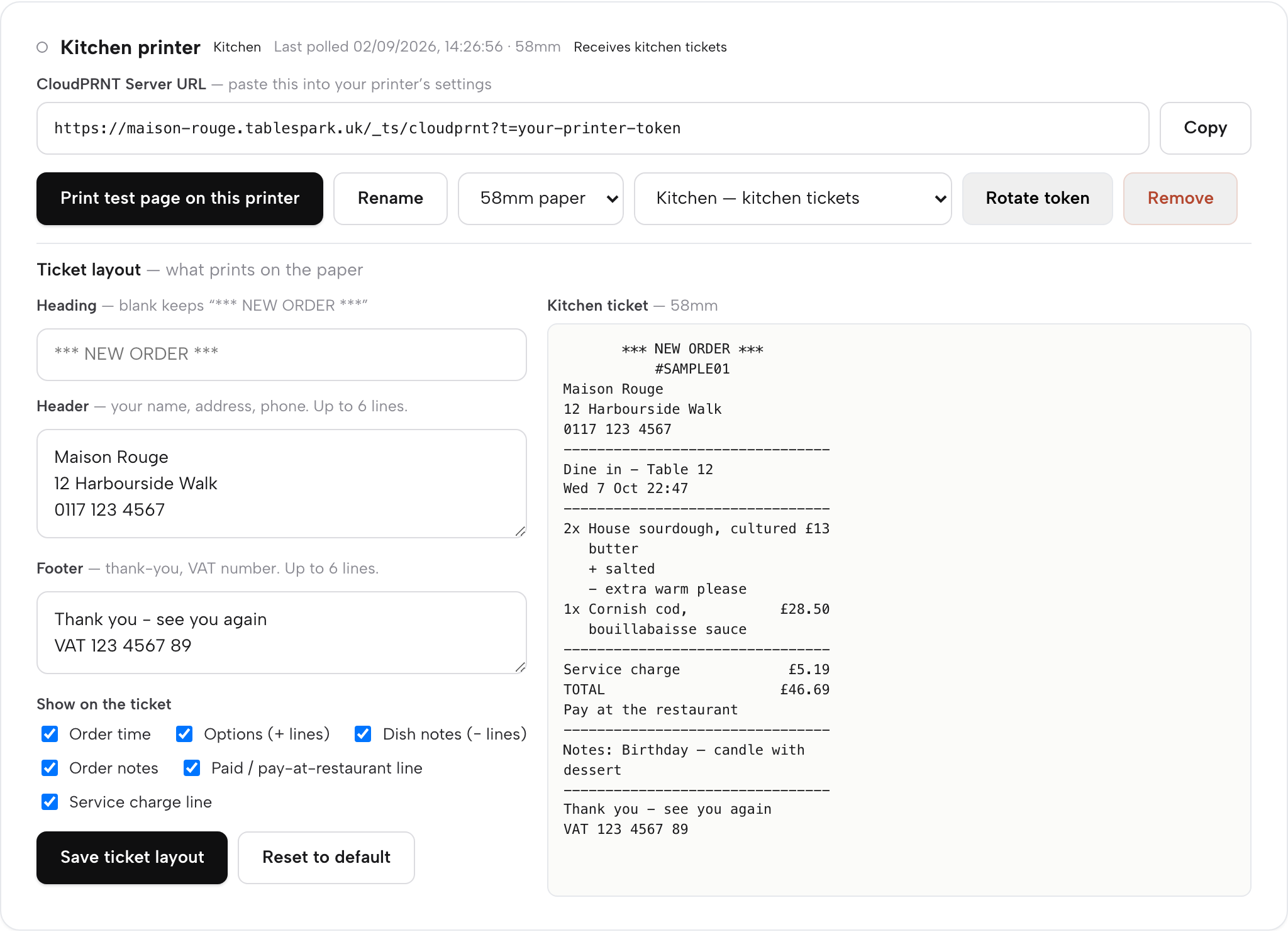Click 'Ticket layout' section heading

pos(89,270)
